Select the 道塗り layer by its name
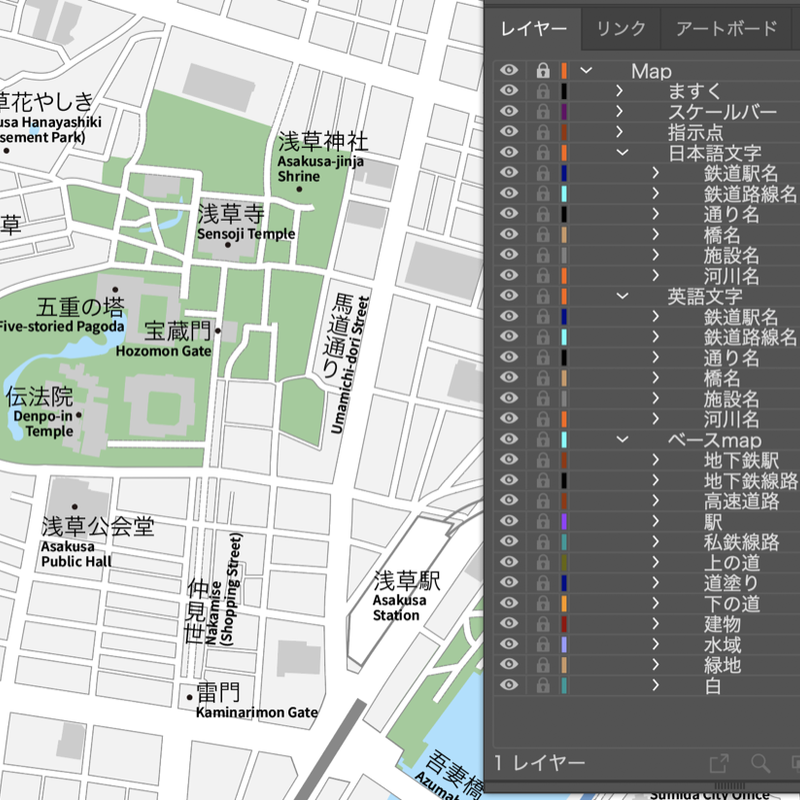This screenshot has height=800, width=800. (x=732, y=583)
